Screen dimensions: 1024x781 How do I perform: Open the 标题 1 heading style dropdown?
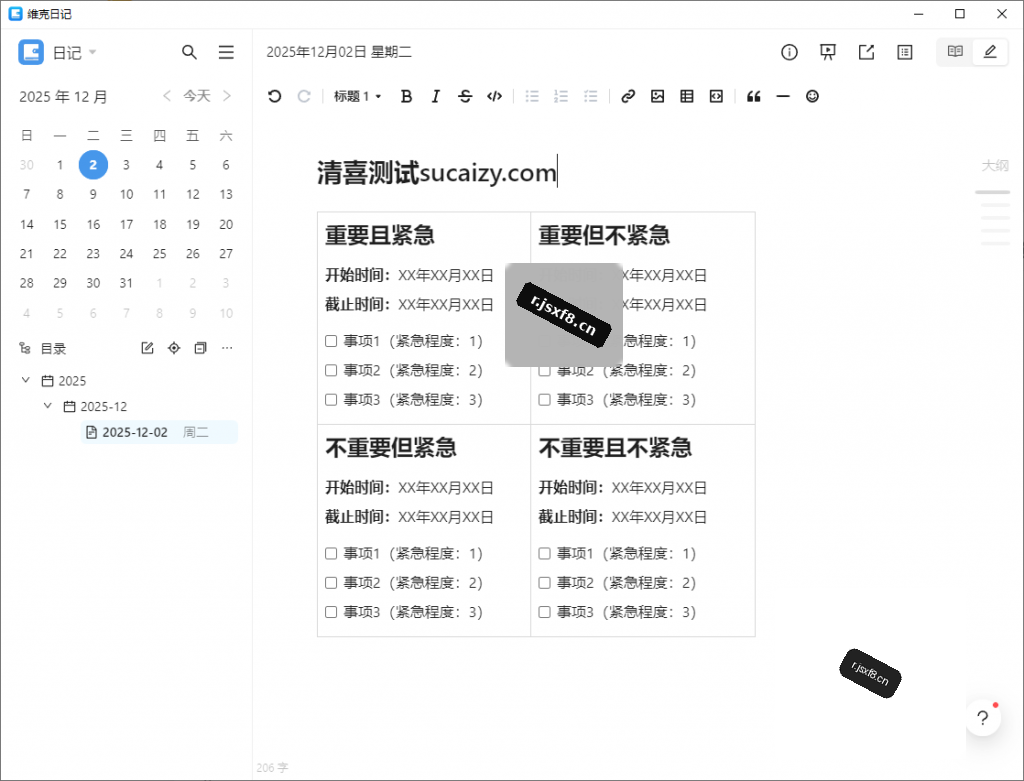click(357, 97)
